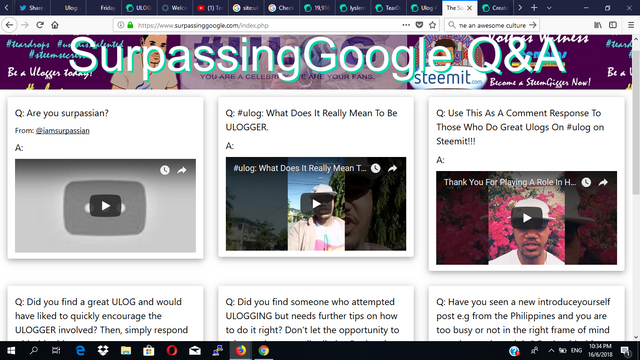Viewport: 640px width, 360px height.
Task: Open the '#ulog: What Does It Really Mean T...' video title
Action: pyautogui.click(x=300, y=168)
